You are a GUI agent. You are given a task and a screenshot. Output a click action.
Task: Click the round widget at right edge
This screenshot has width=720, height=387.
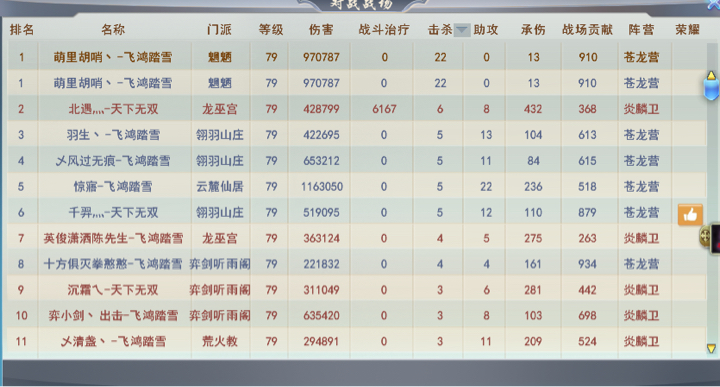click(706, 237)
